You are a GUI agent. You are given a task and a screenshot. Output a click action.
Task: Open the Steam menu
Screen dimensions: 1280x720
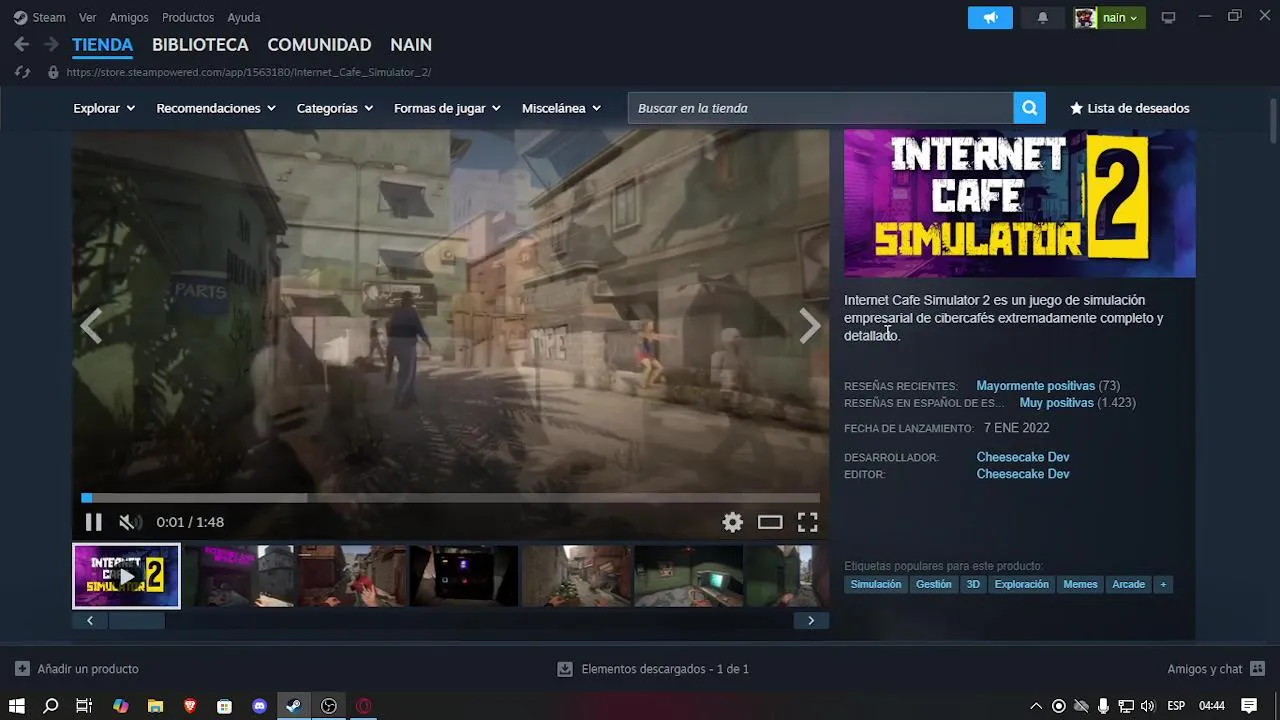(x=39, y=17)
